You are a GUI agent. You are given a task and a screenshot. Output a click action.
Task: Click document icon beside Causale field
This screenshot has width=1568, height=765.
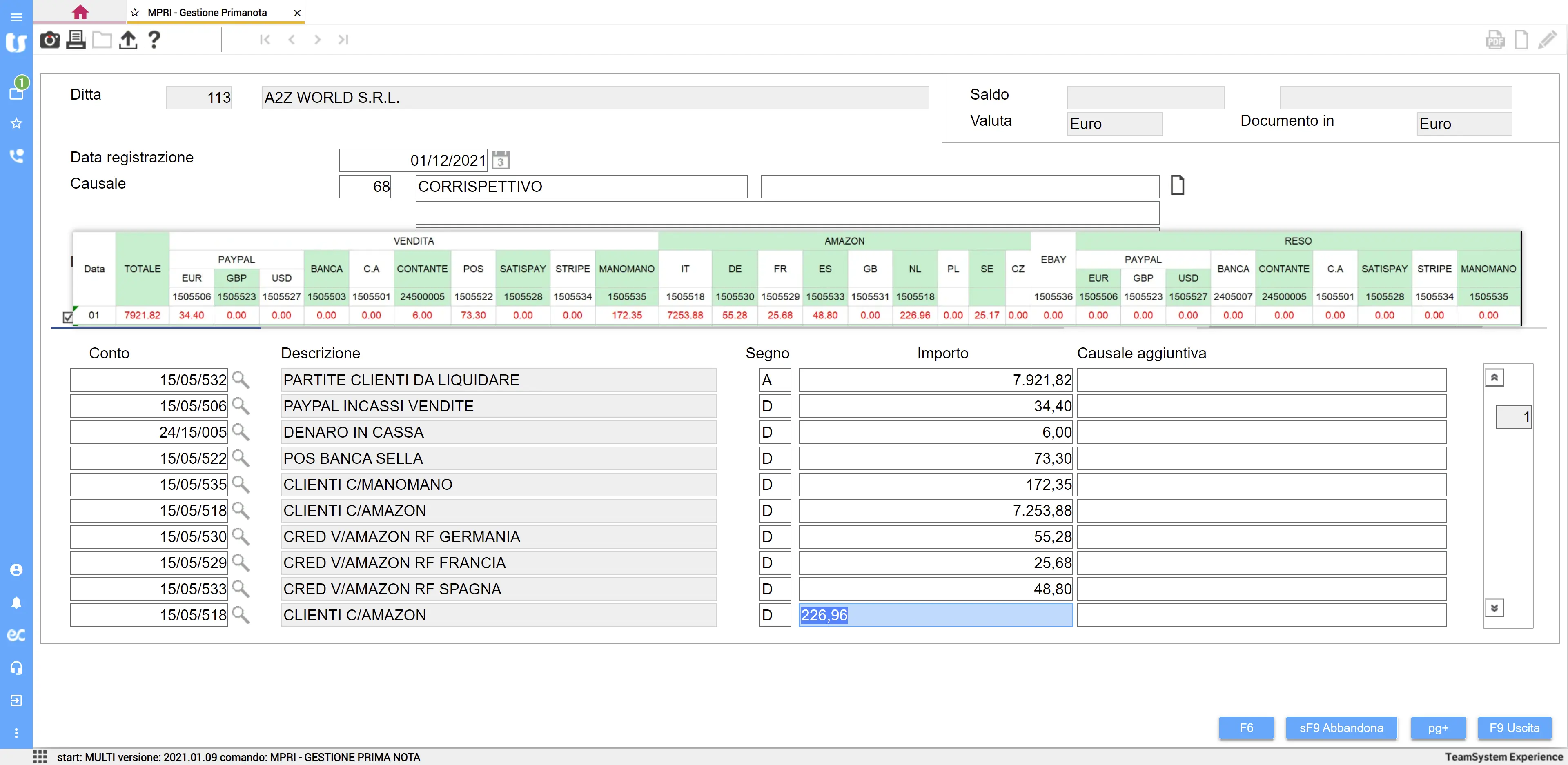pyautogui.click(x=1177, y=185)
